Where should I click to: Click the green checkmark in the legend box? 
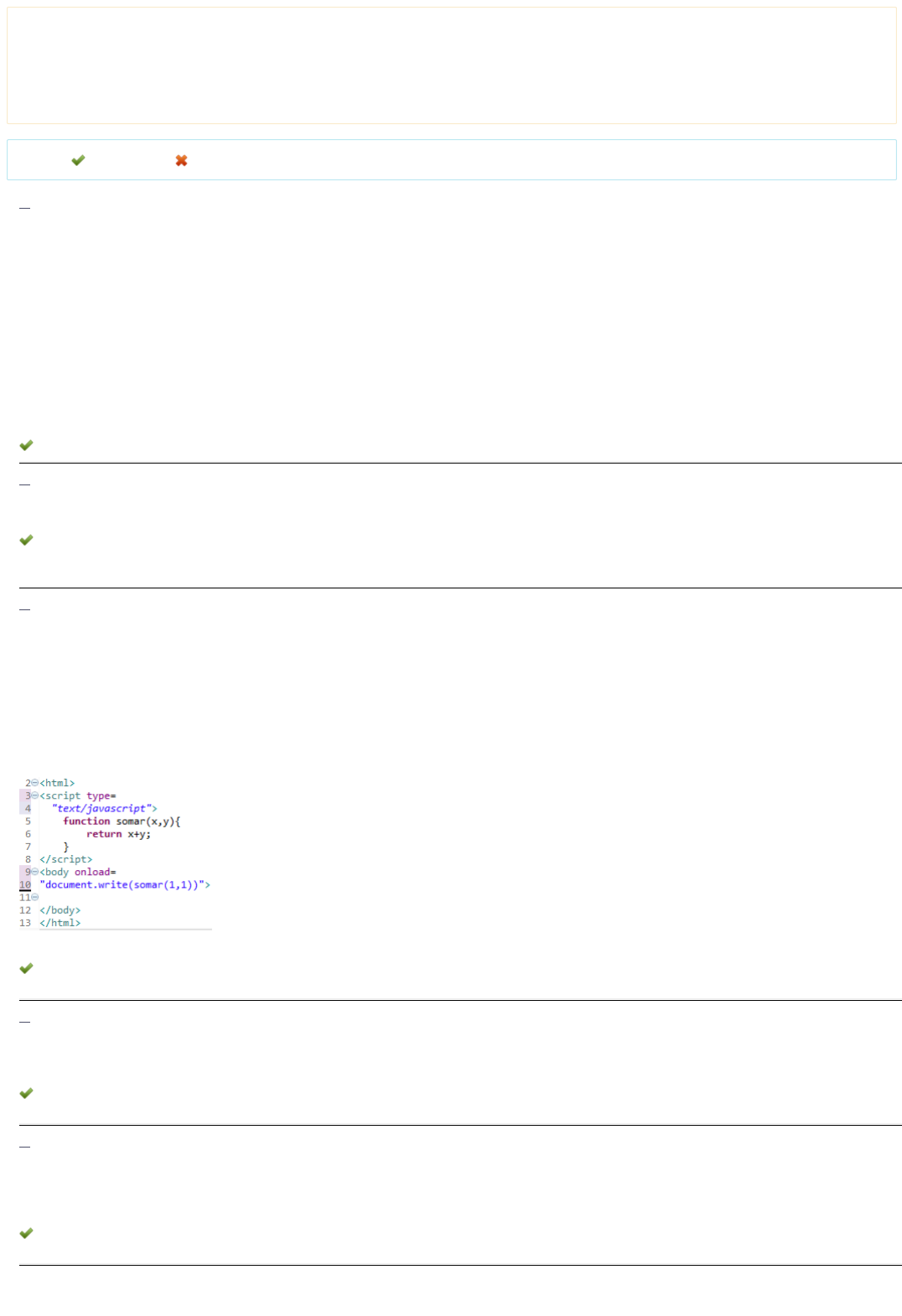78,160
